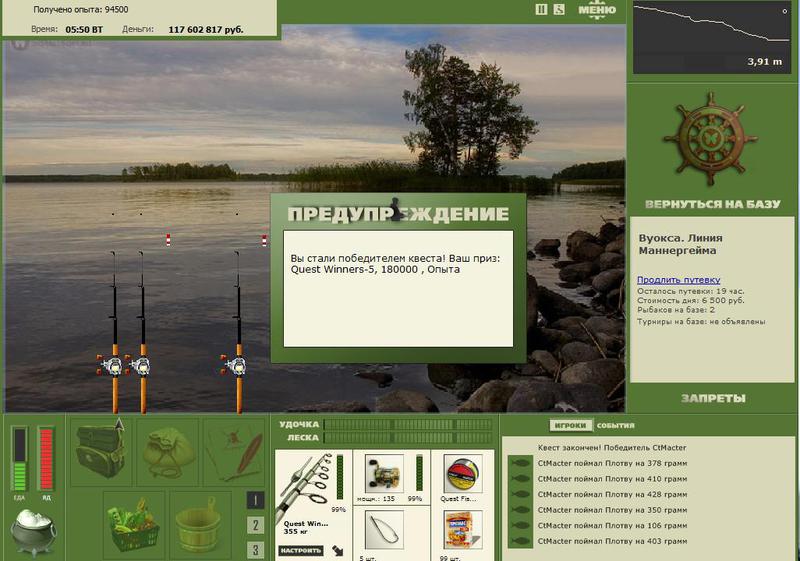Viewport: 800px width, 561px height.
Task: Switch to the ИГРОКИ tab
Action: (570, 425)
